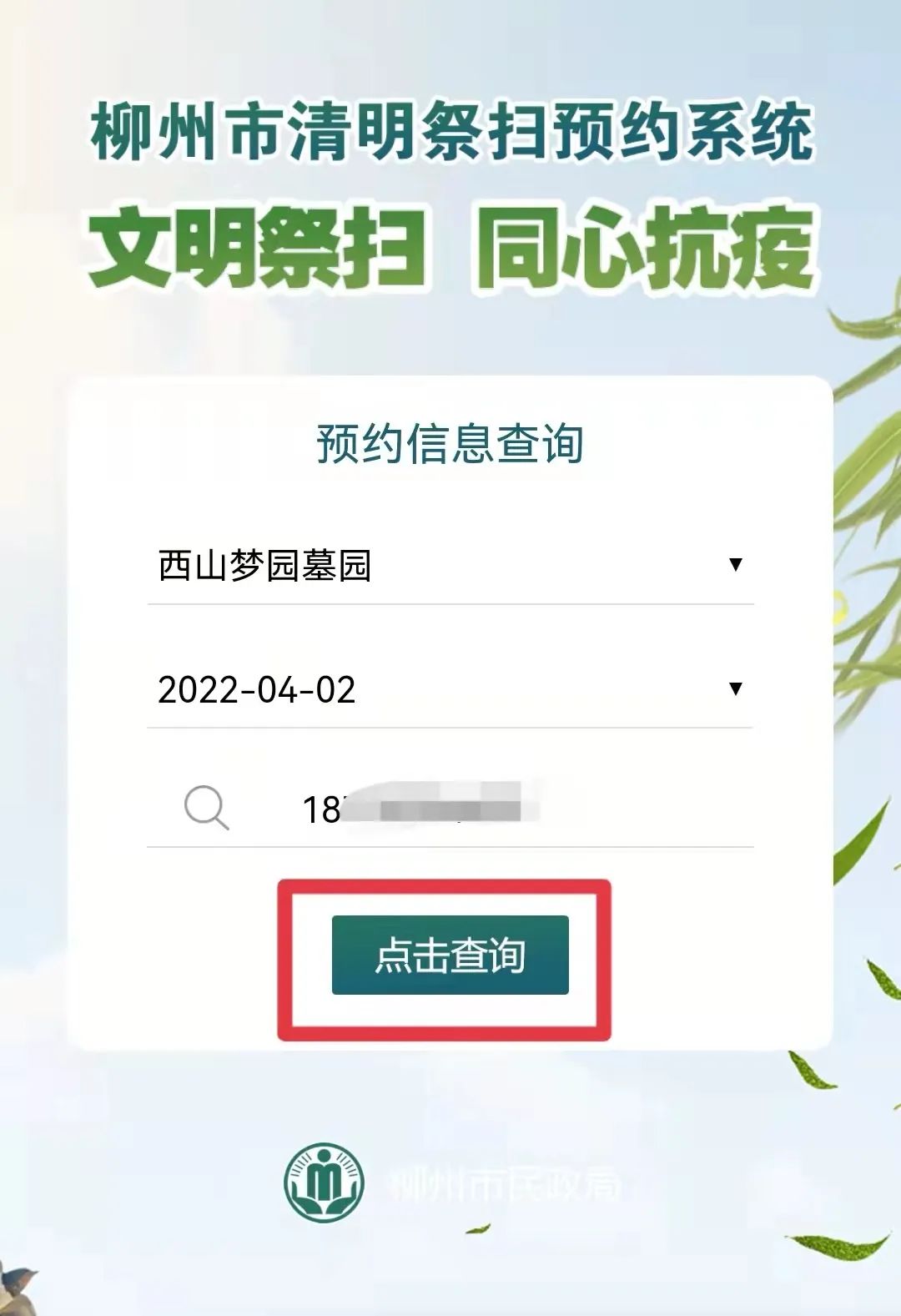Viewport: 901px width, 1316px height.
Task: Expand the cemetery dropdown arrow
Action: 736,564
